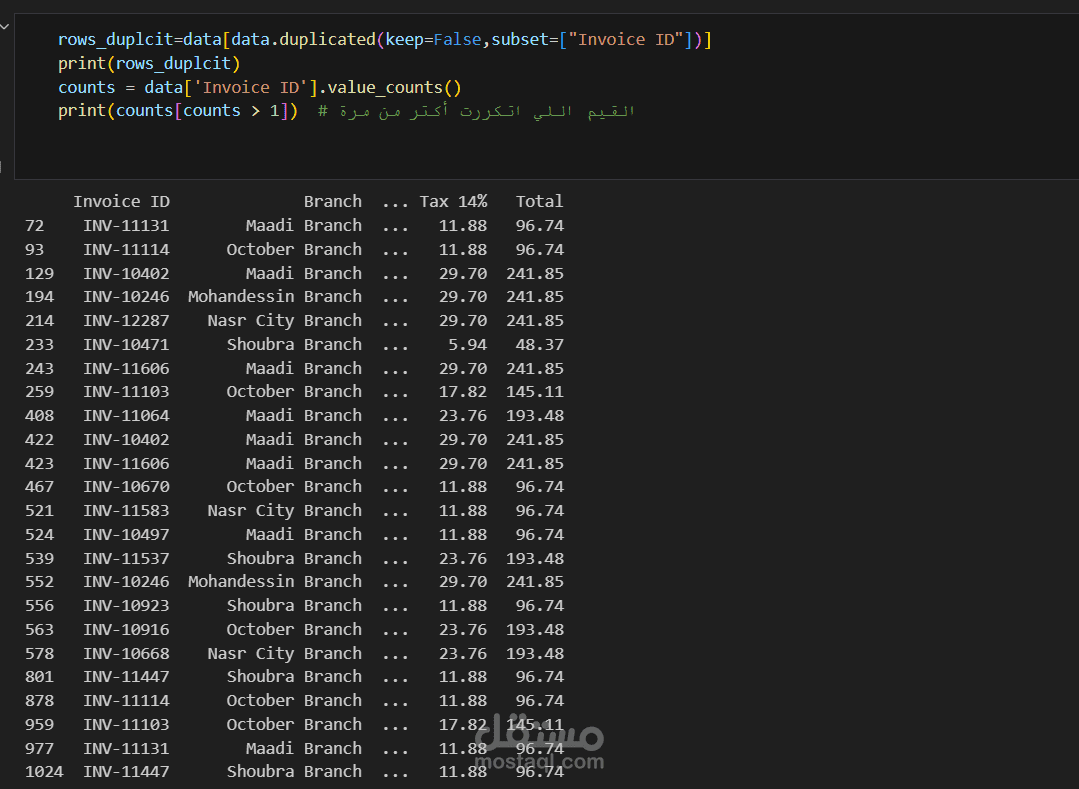The height and width of the screenshot is (789, 1079).
Task: Collapse the code cell using the chevron
Action: click(x=8, y=27)
